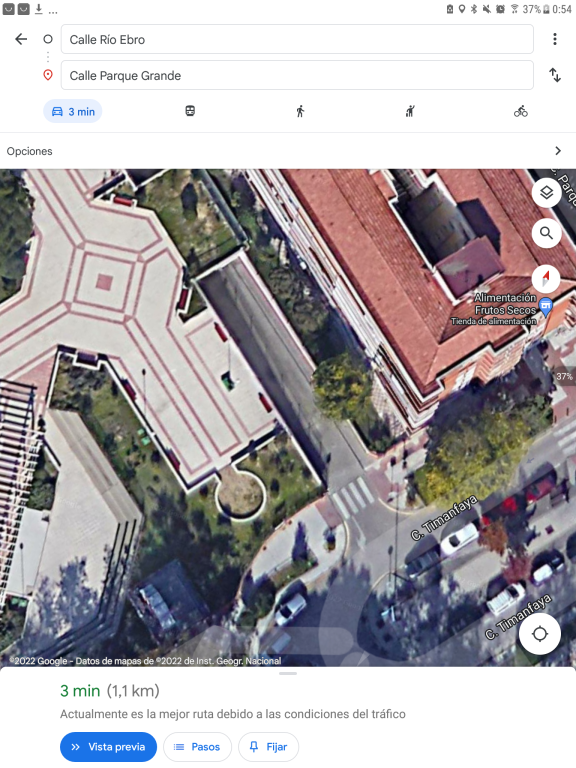Switch to walking mode

coord(300,111)
